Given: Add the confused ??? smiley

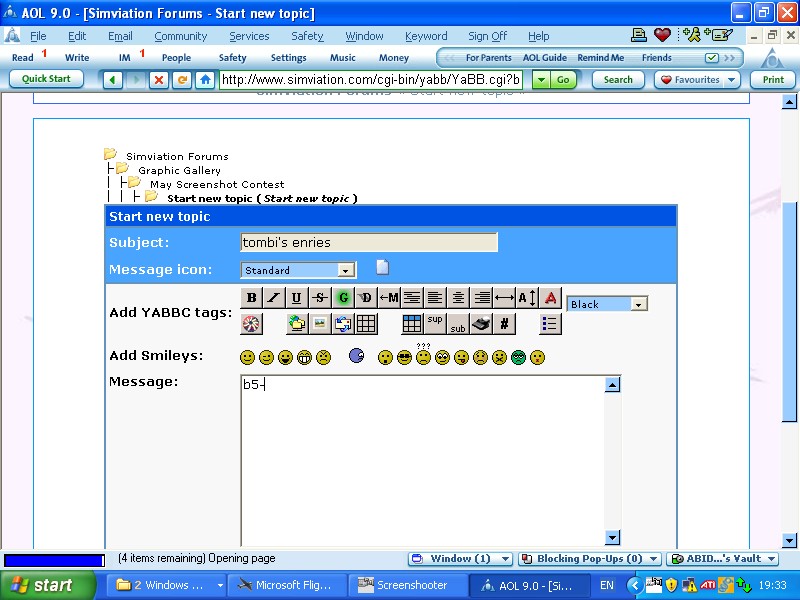Looking at the screenshot, I should 423,355.
